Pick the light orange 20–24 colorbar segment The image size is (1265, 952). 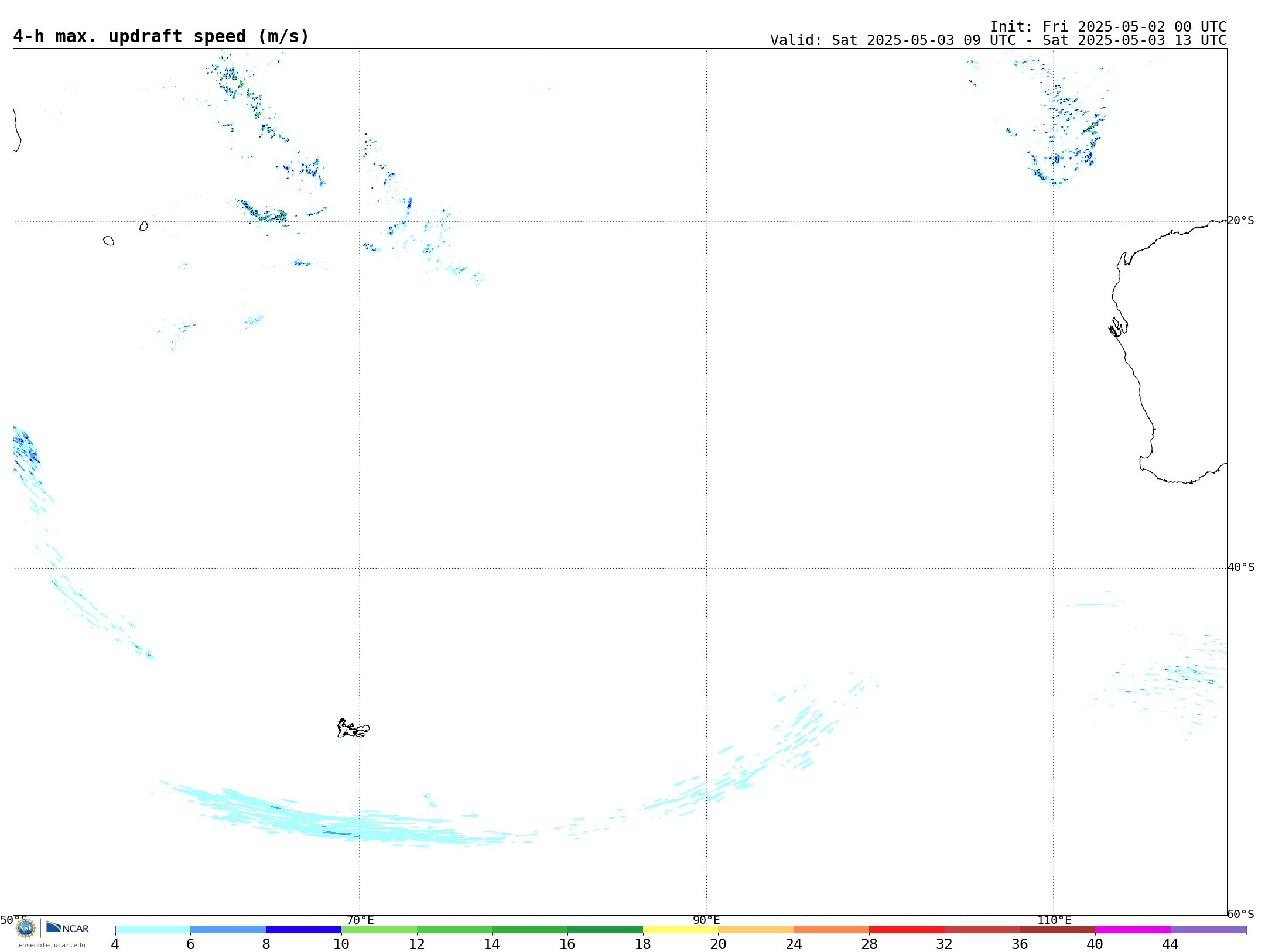pyautogui.click(x=756, y=929)
